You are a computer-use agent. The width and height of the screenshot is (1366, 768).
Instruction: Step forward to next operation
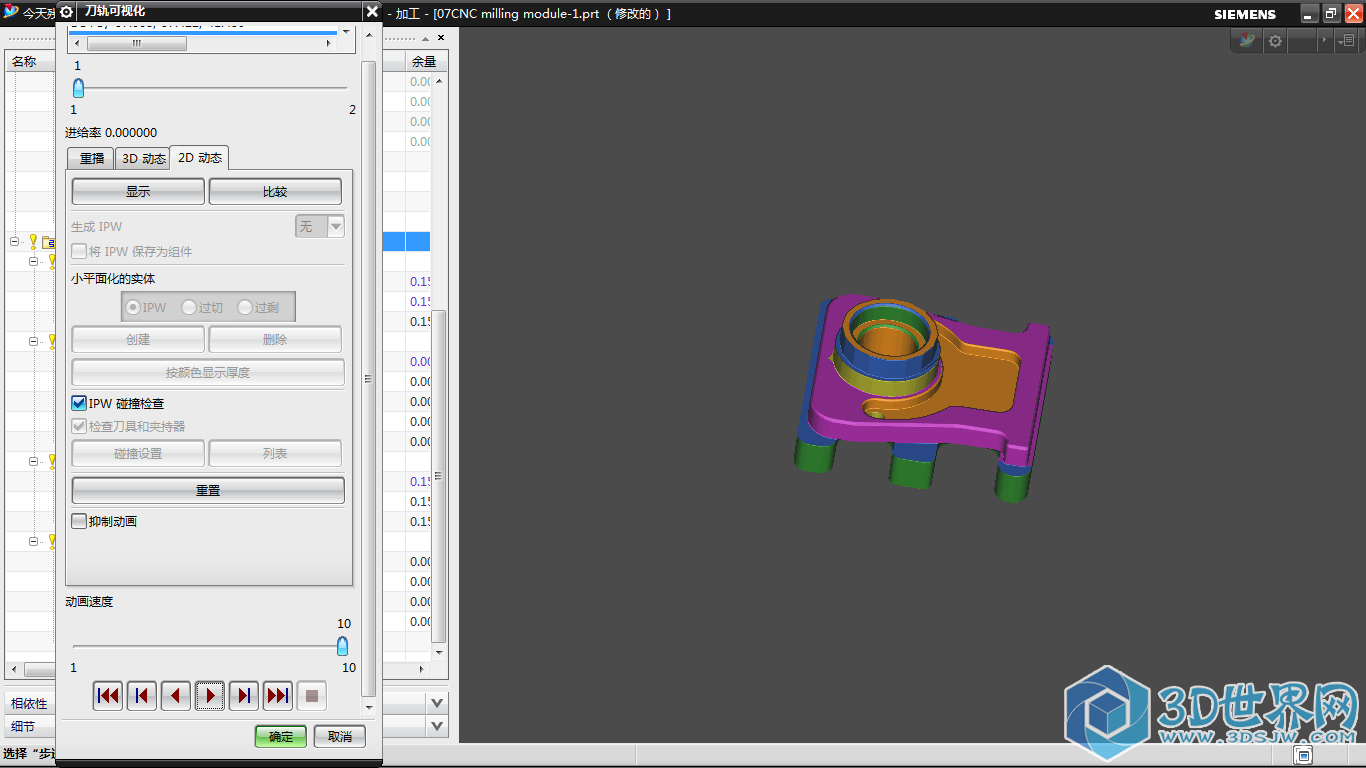tap(244, 695)
